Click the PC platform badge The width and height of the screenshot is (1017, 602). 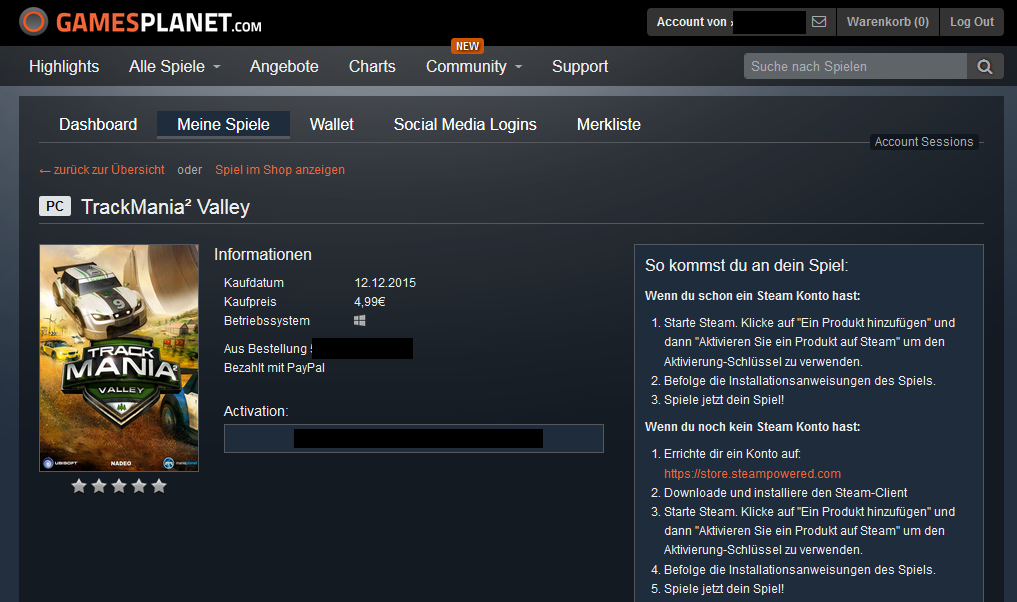coord(55,207)
